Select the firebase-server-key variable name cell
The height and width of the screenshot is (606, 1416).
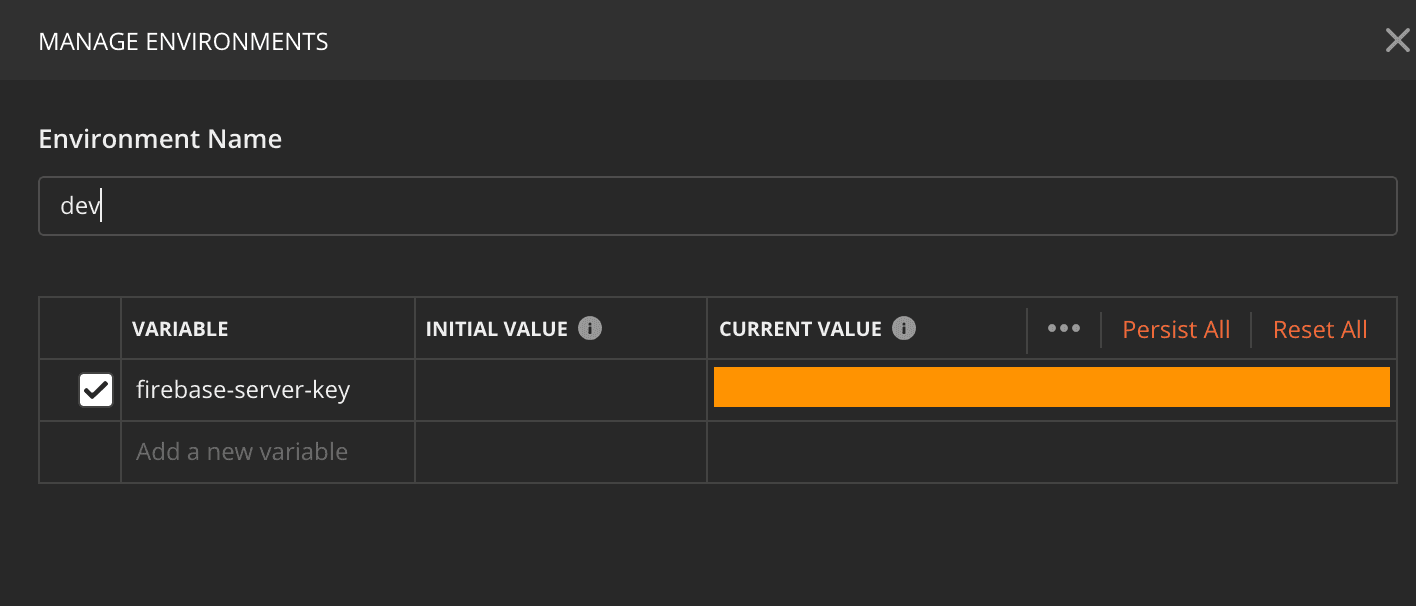coord(268,390)
